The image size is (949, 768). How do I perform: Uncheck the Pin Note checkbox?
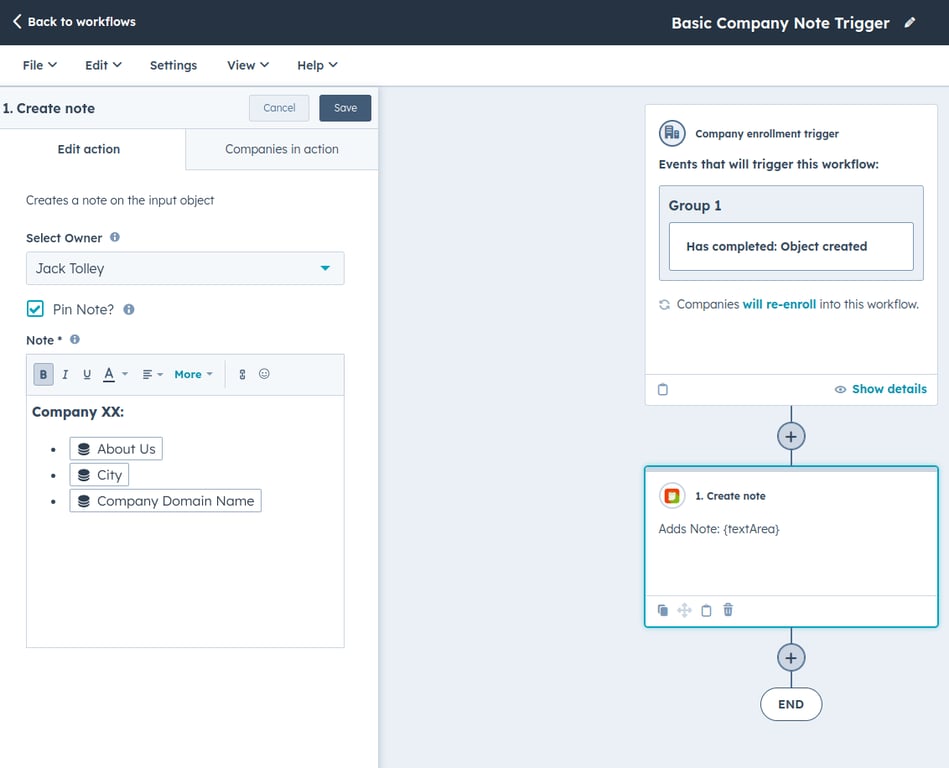(33, 309)
